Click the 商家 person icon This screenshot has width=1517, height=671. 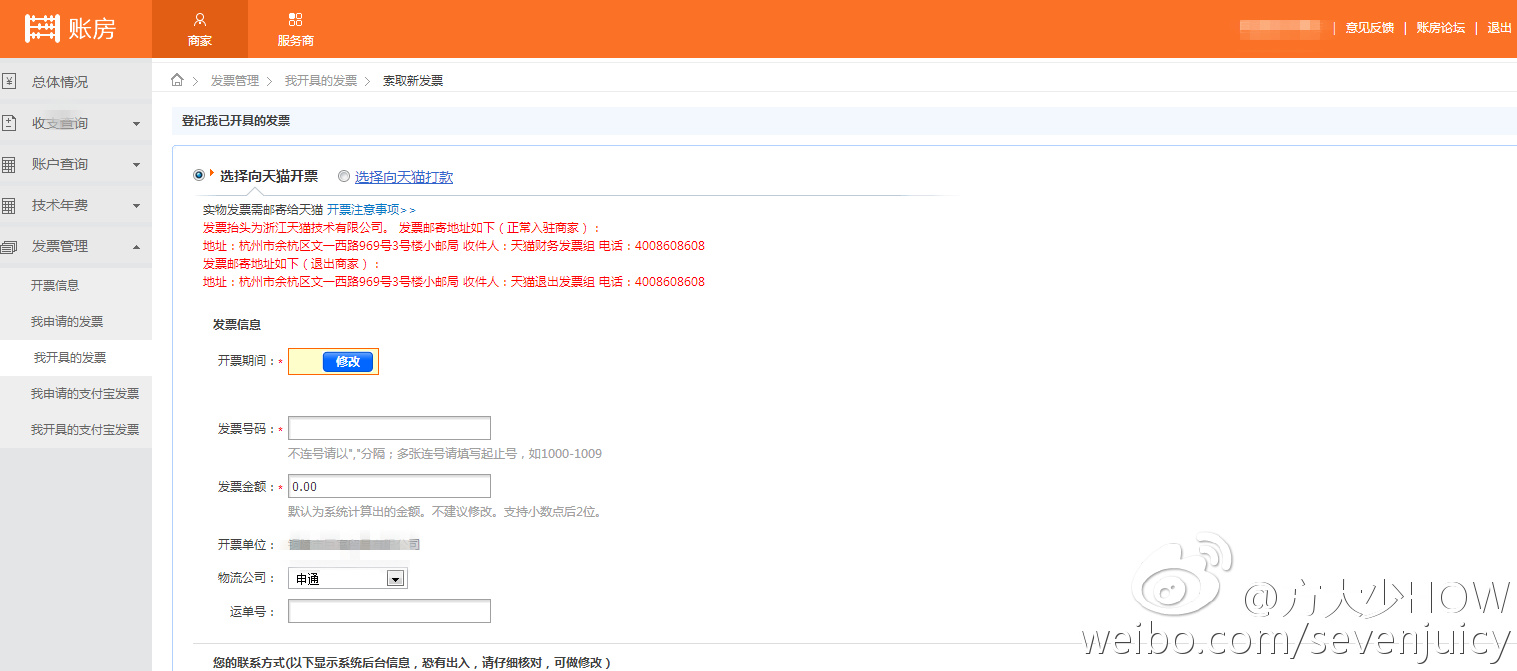[x=200, y=19]
